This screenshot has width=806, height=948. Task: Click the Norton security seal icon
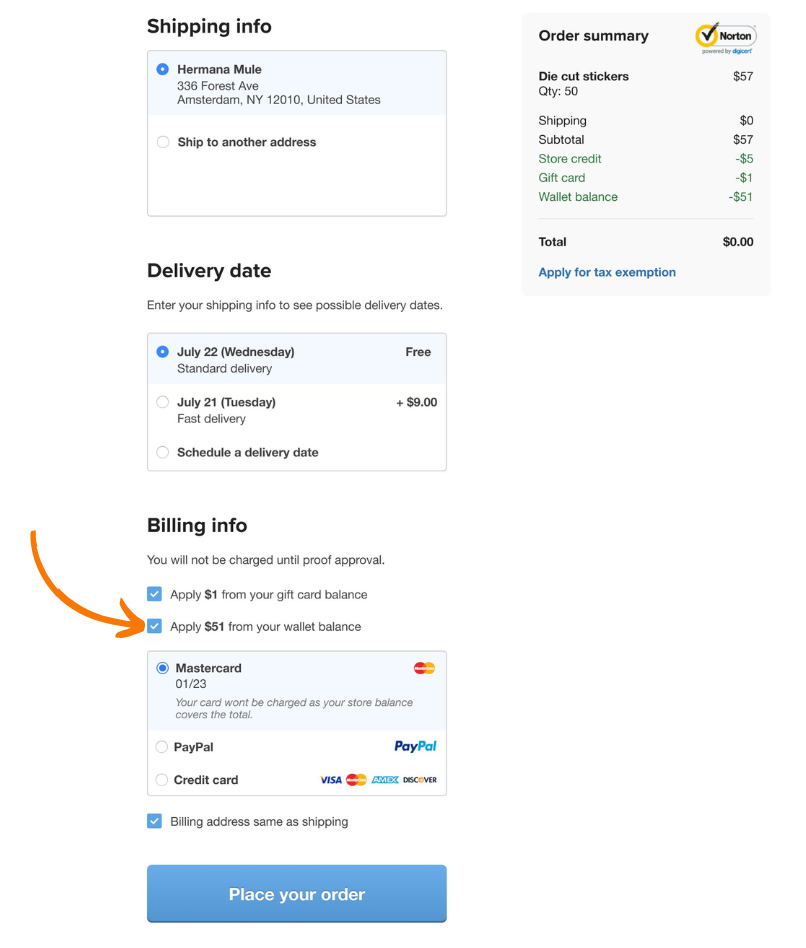click(725, 38)
